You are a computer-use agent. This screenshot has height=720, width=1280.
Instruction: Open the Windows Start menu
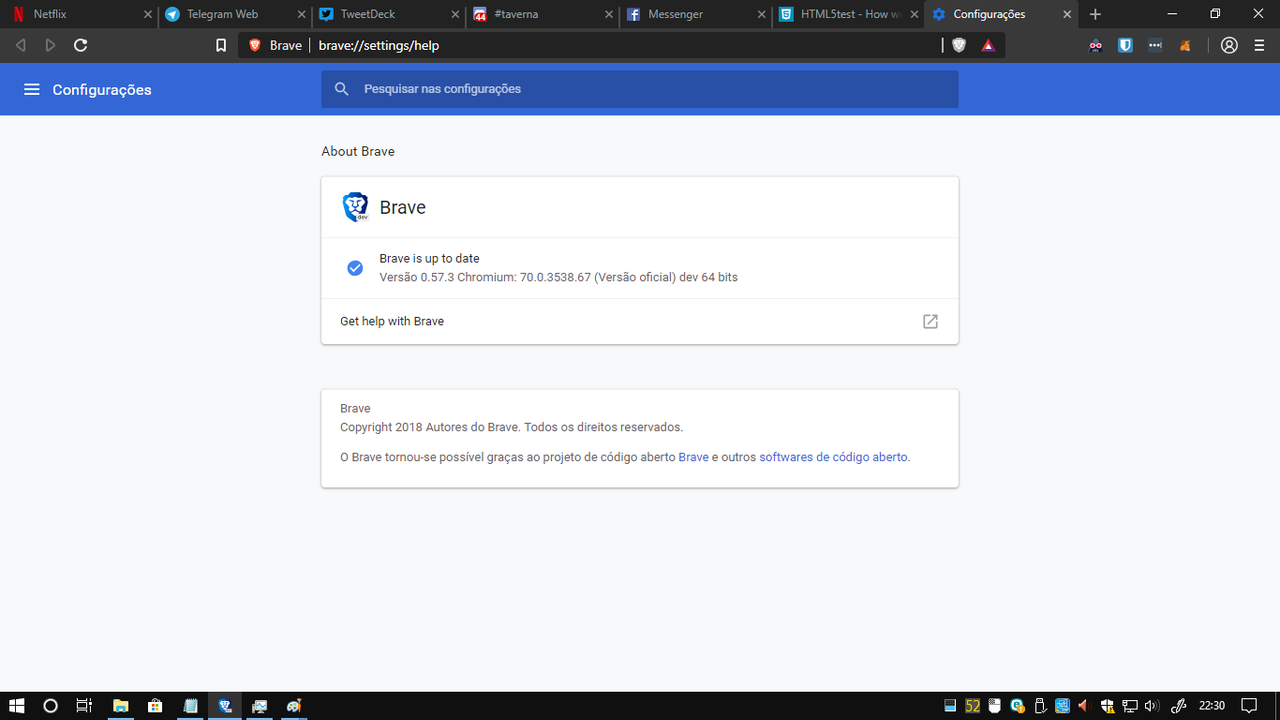coord(17,706)
